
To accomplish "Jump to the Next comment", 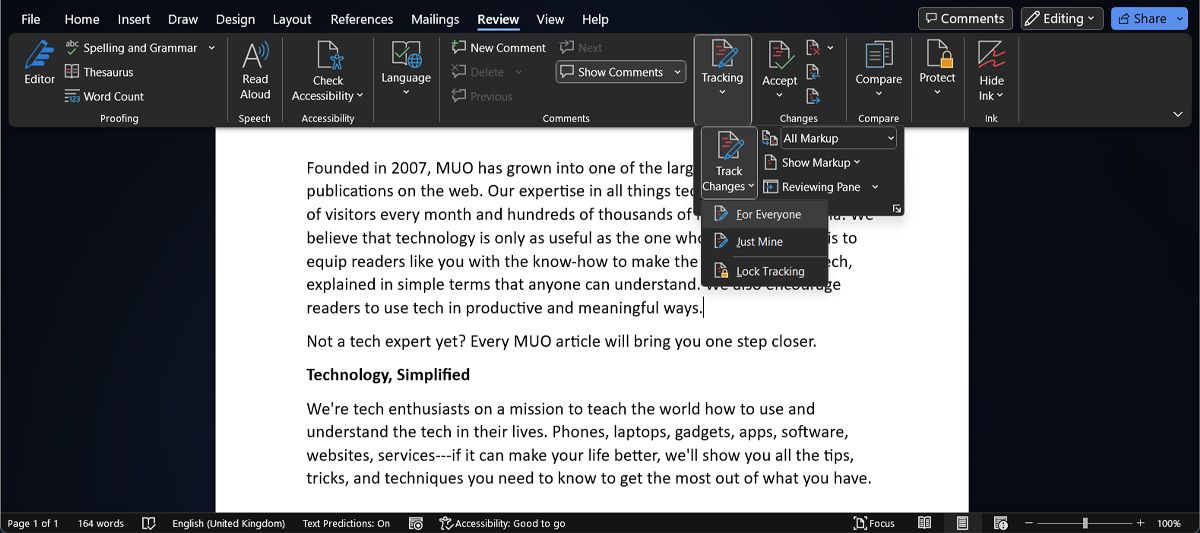I will click(581, 48).
